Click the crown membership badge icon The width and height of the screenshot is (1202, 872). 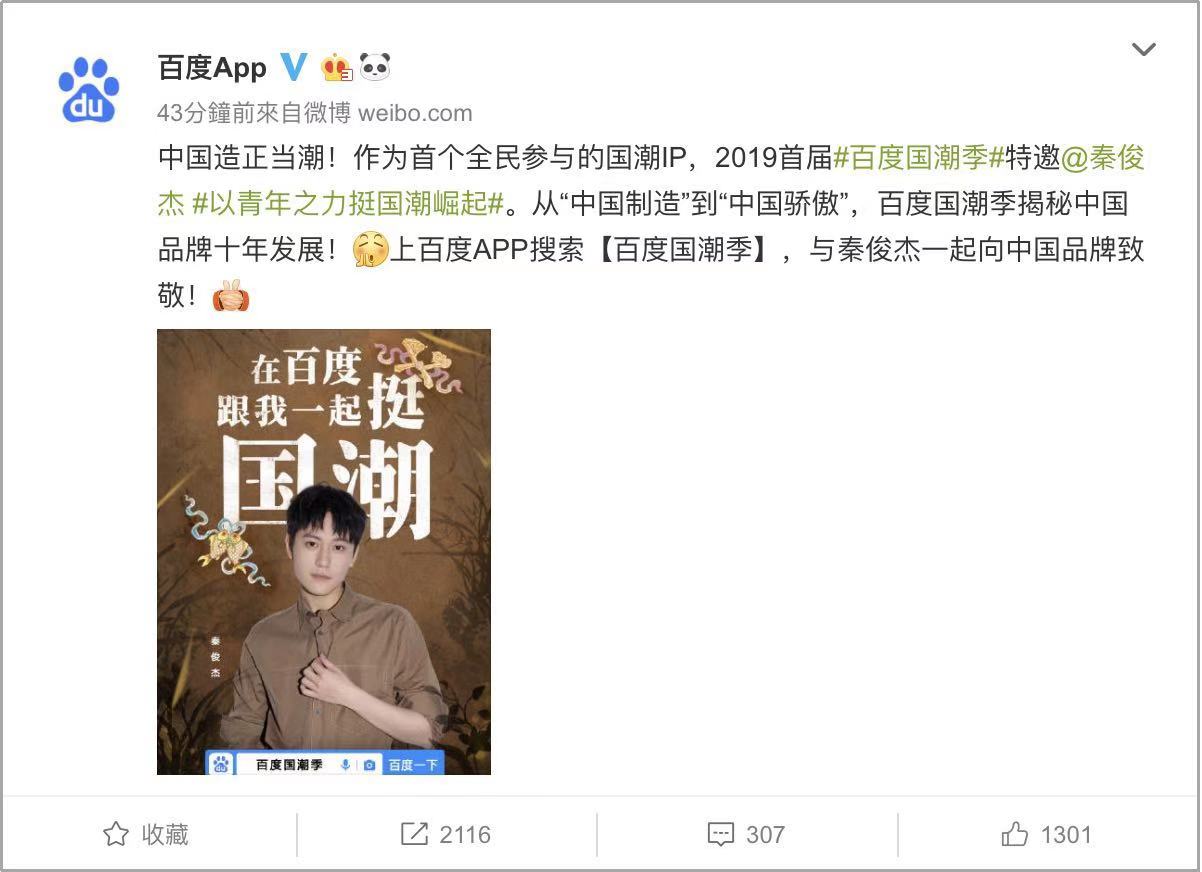337,68
